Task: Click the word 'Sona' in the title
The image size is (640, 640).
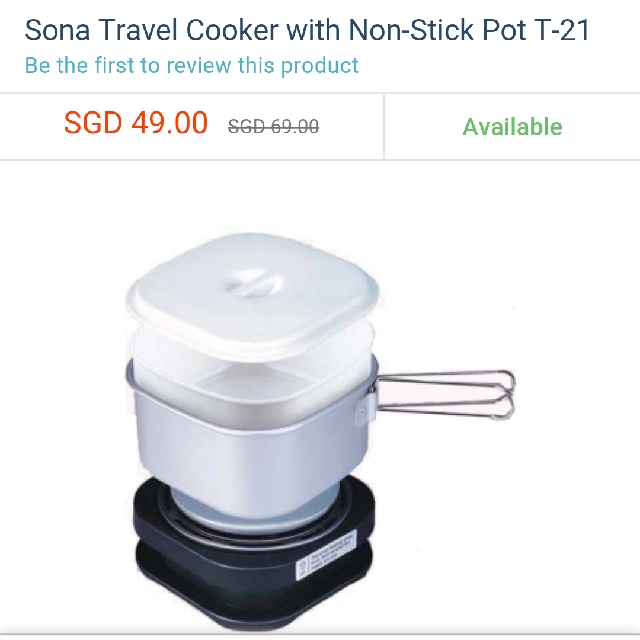Action: (x=57, y=30)
